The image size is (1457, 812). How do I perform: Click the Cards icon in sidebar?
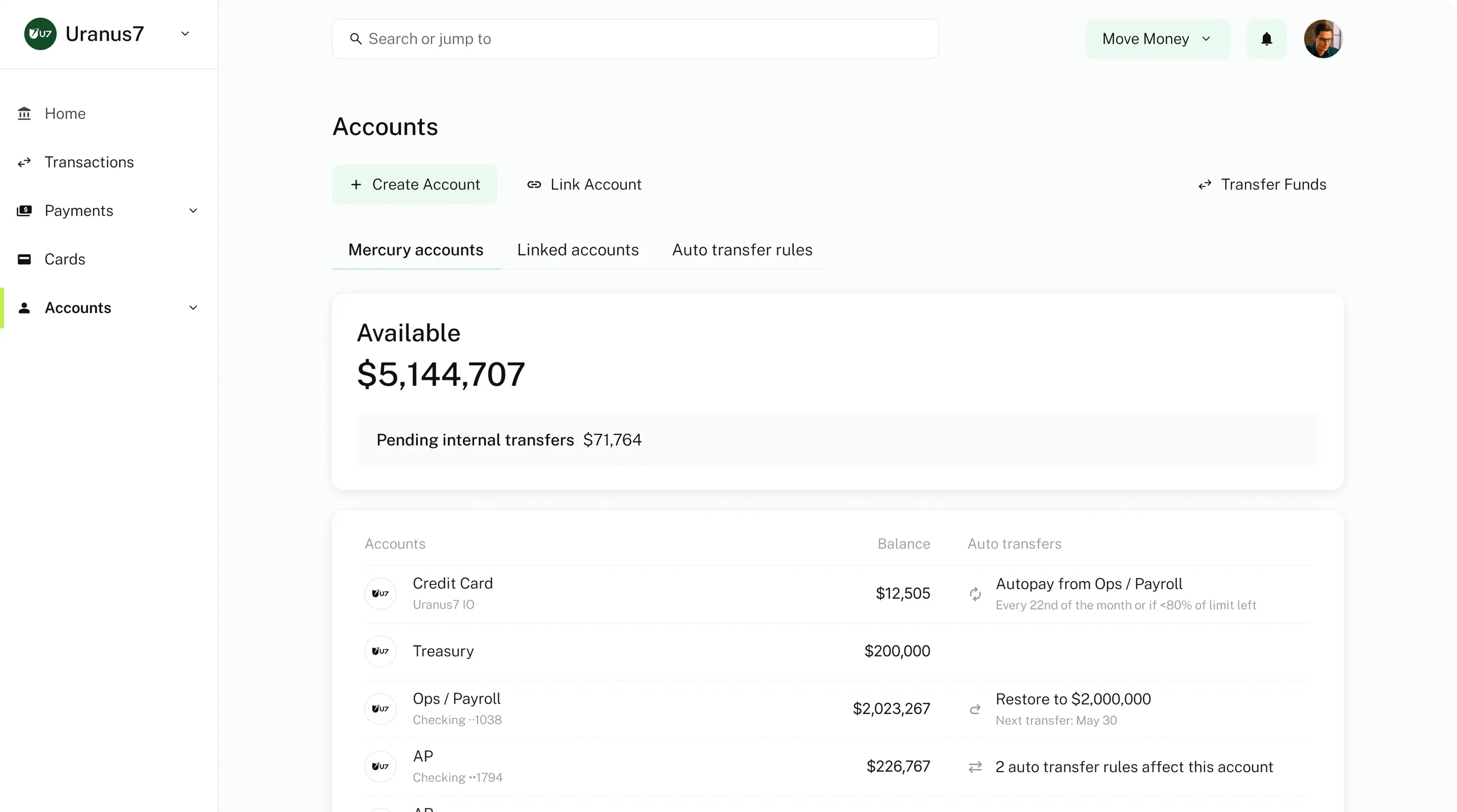tap(24, 260)
